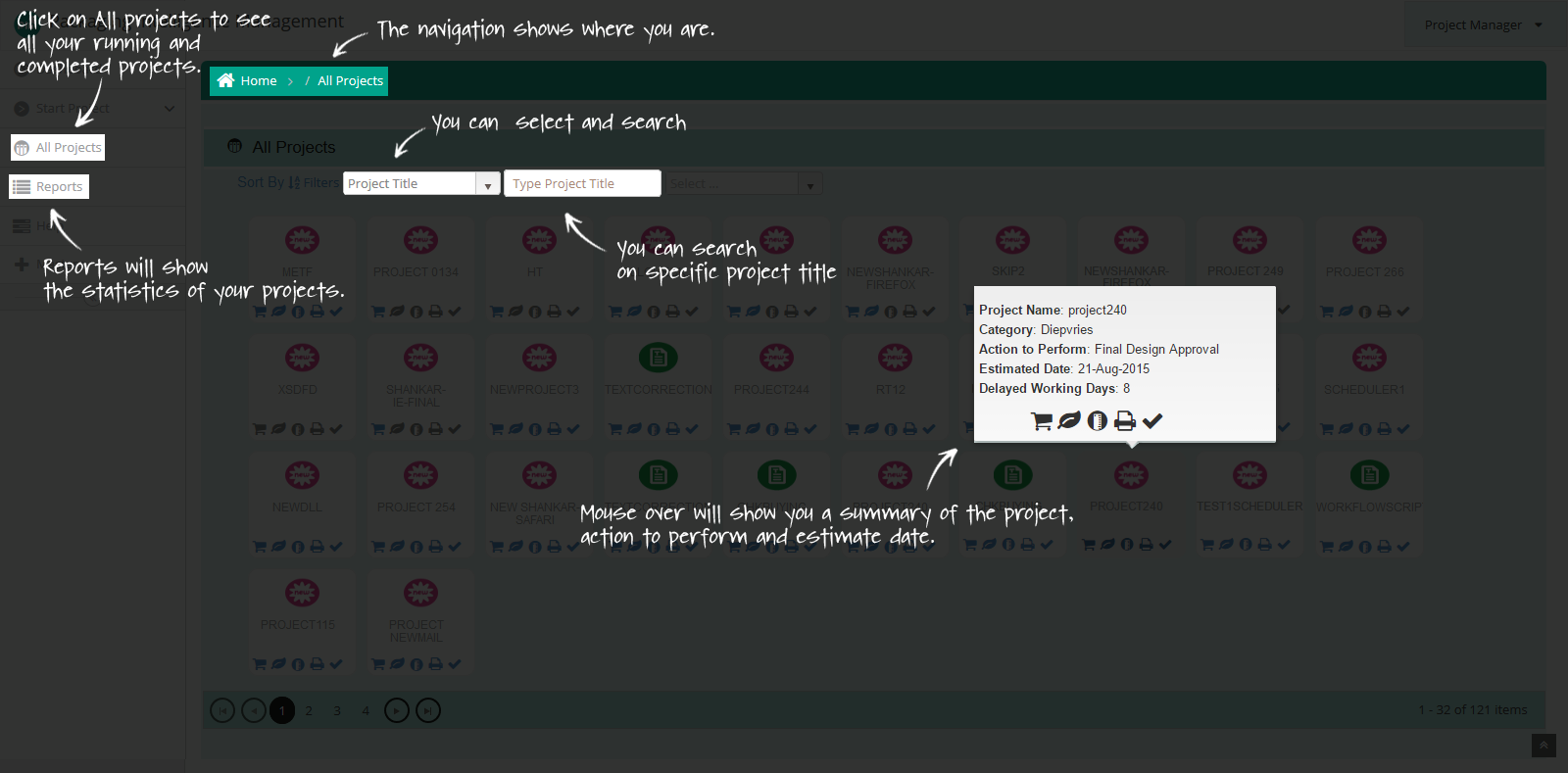Click the checkmark icon in project240 tooltip
This screenshot has height=773, width=1568.
1152,420
